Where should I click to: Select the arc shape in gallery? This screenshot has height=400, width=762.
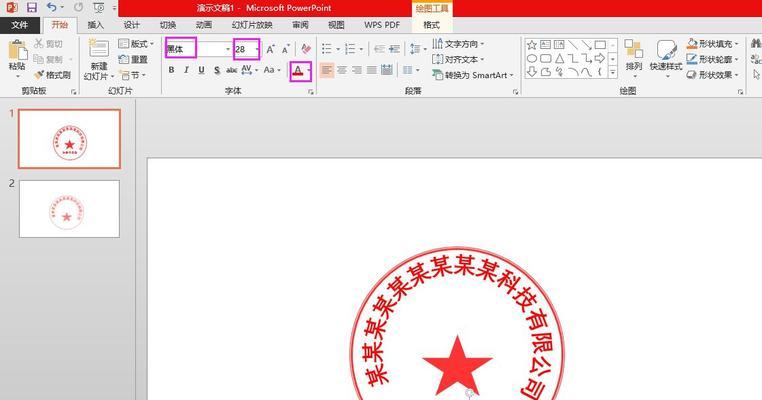click(x=573, y=72)
